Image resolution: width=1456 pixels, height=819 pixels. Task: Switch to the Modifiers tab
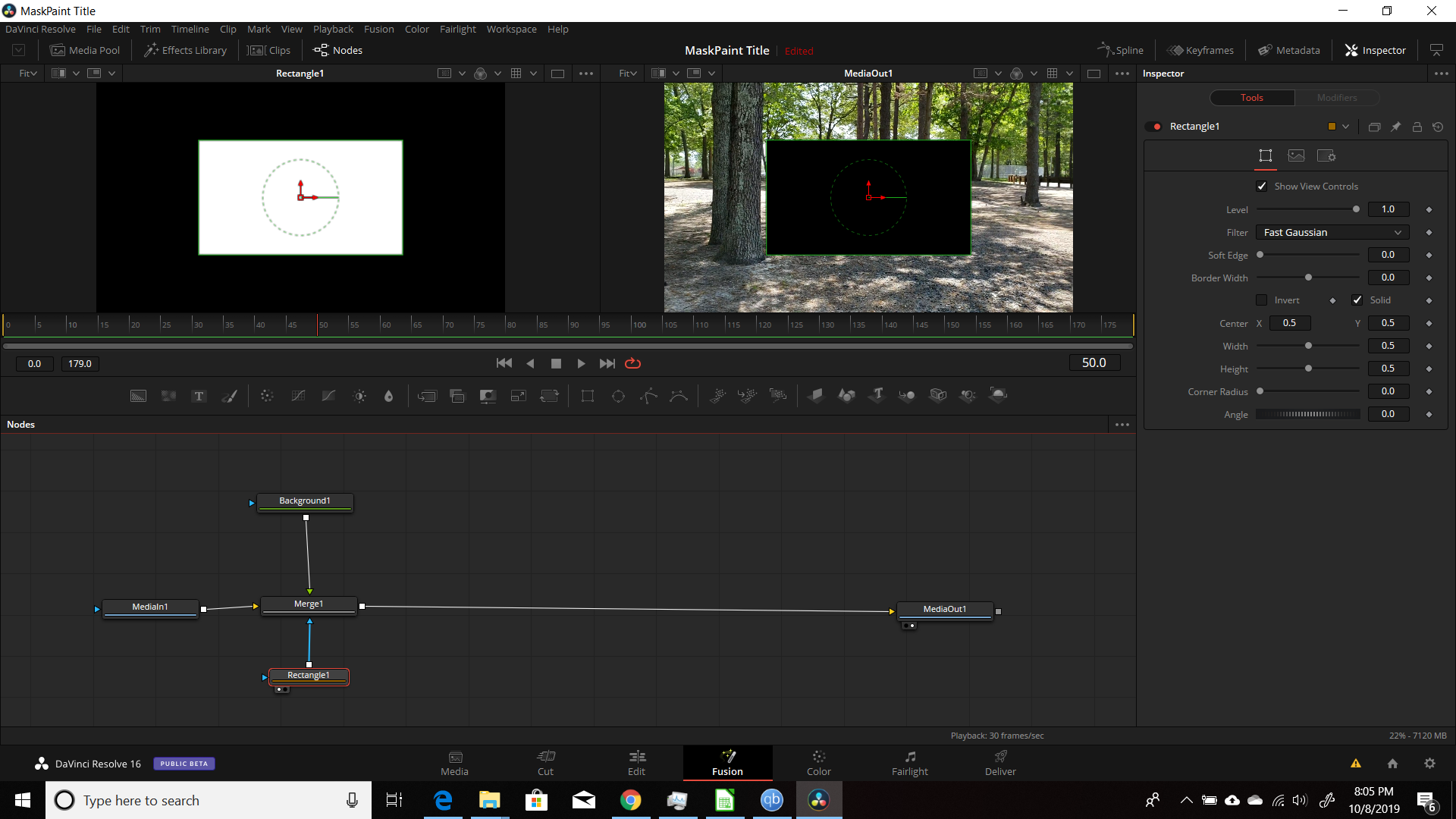pos(1337,98)
